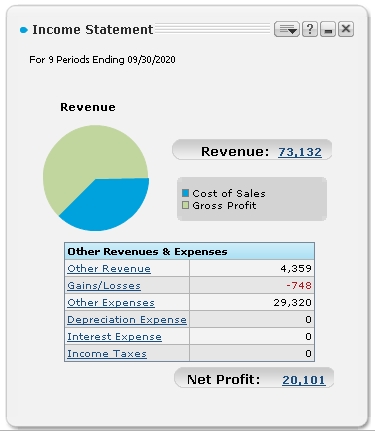Open the Gains/Losses link
Image resolution: width=375 pixels, height=431 pixels.
coord(104,286)
